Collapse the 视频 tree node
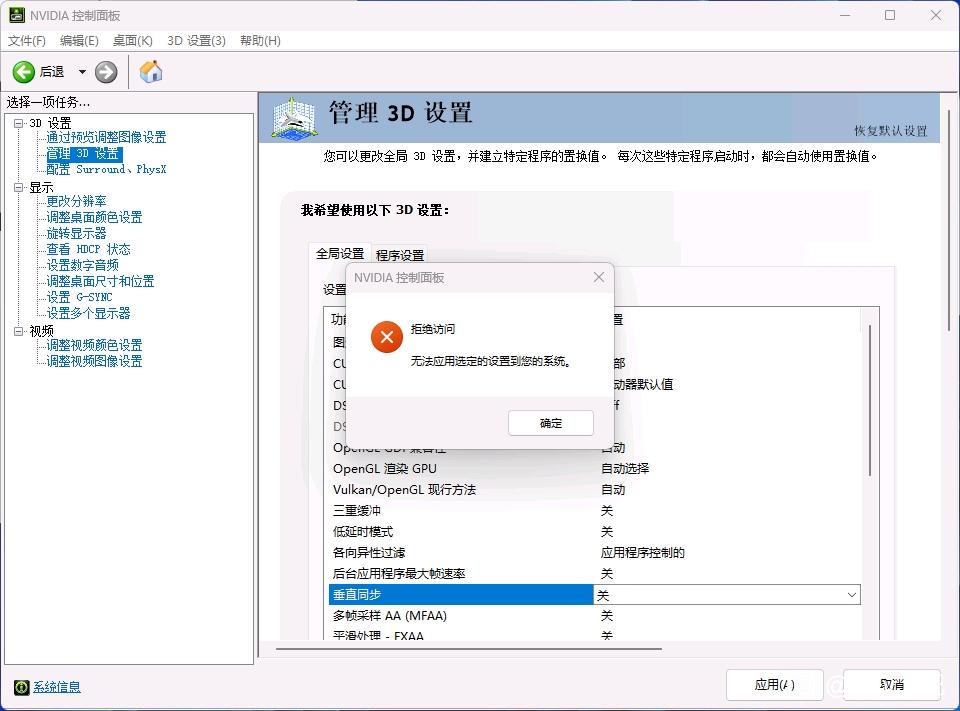This screenshot has height=711, width=960. tap(19, 331)
